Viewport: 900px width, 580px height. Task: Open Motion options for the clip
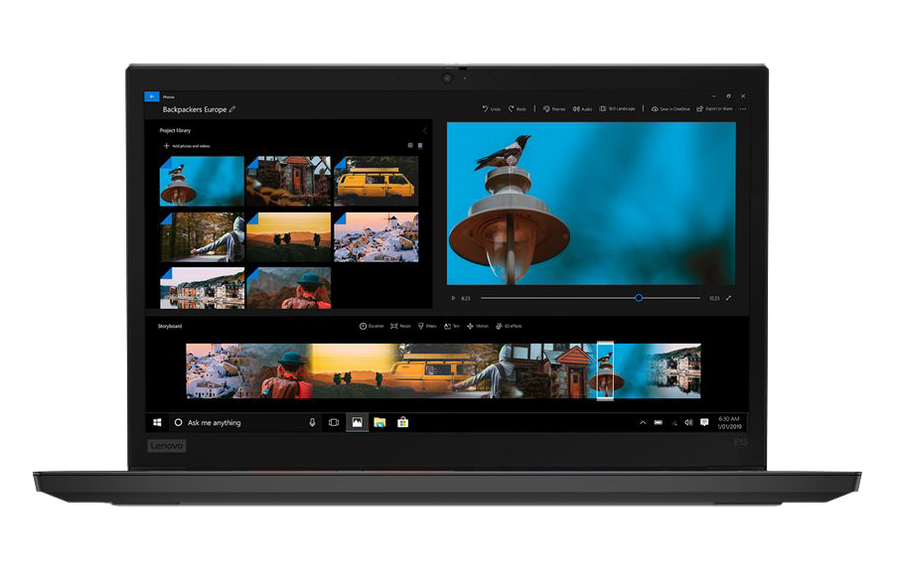478,326
